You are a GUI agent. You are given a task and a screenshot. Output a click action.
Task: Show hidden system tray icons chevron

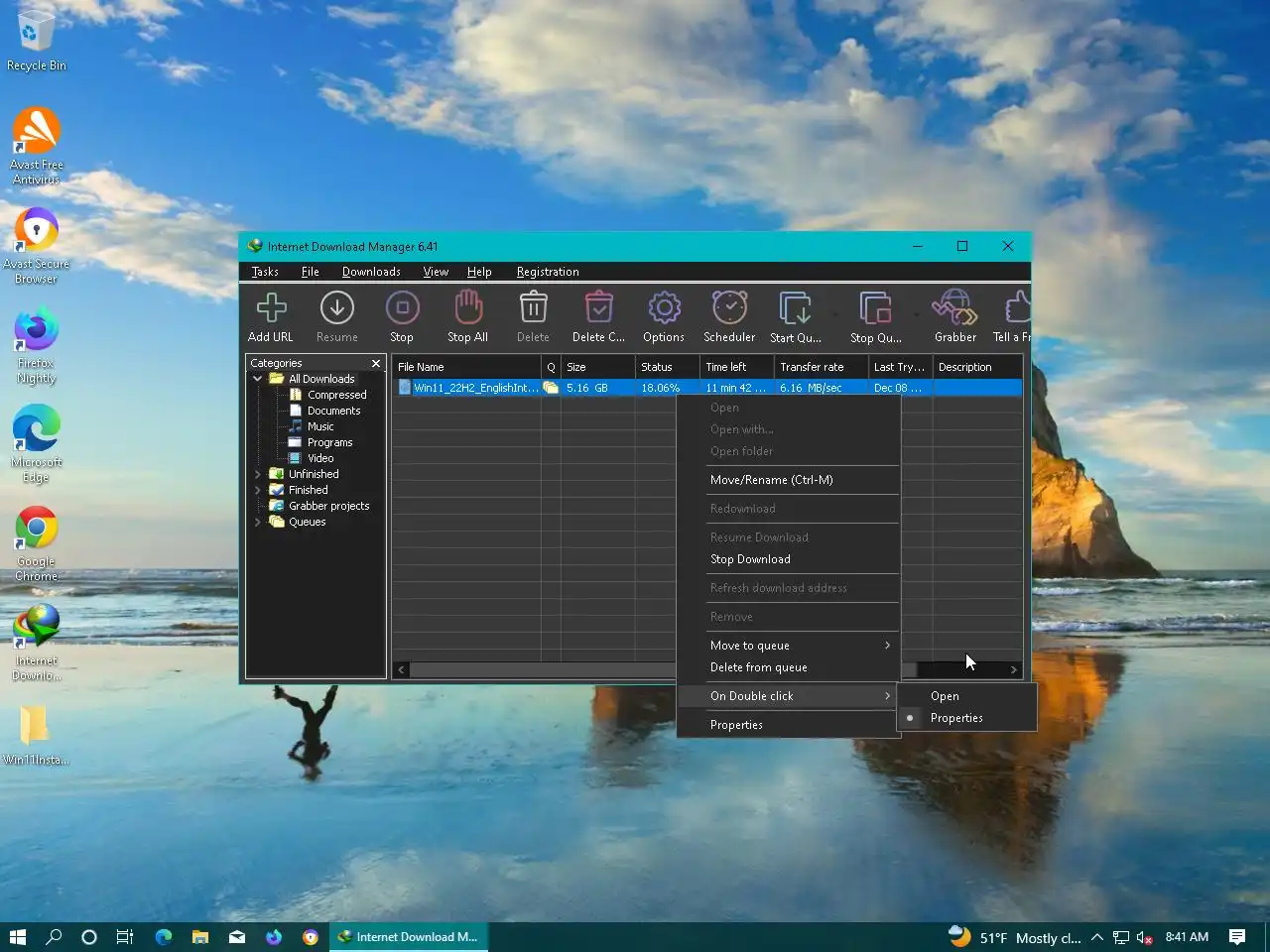[x=1097, y=937]
